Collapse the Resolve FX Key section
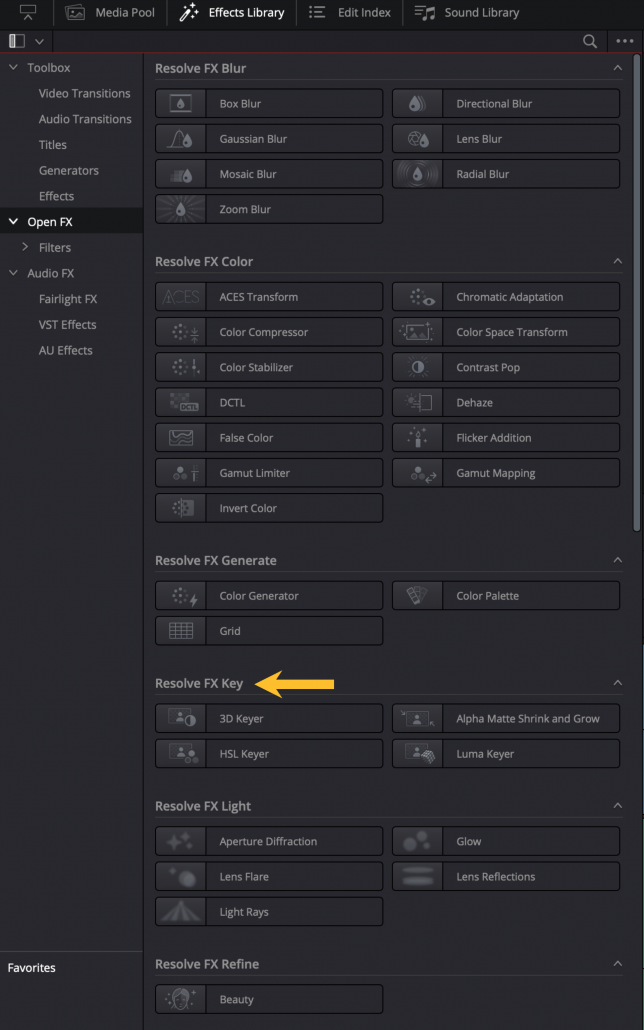 (x=617, y=683)
